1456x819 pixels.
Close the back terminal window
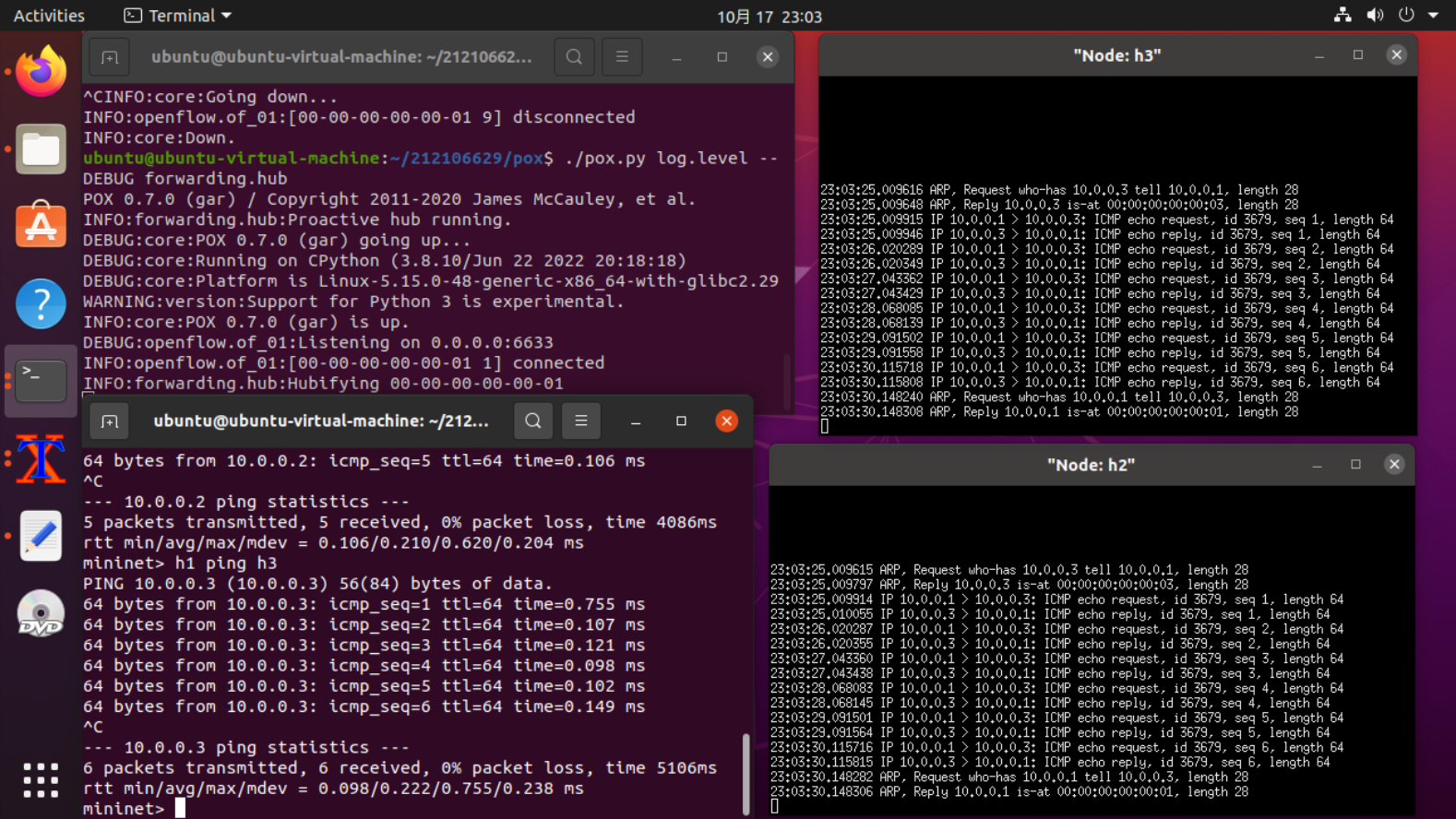pyautogui.click(x=767, y=57)
